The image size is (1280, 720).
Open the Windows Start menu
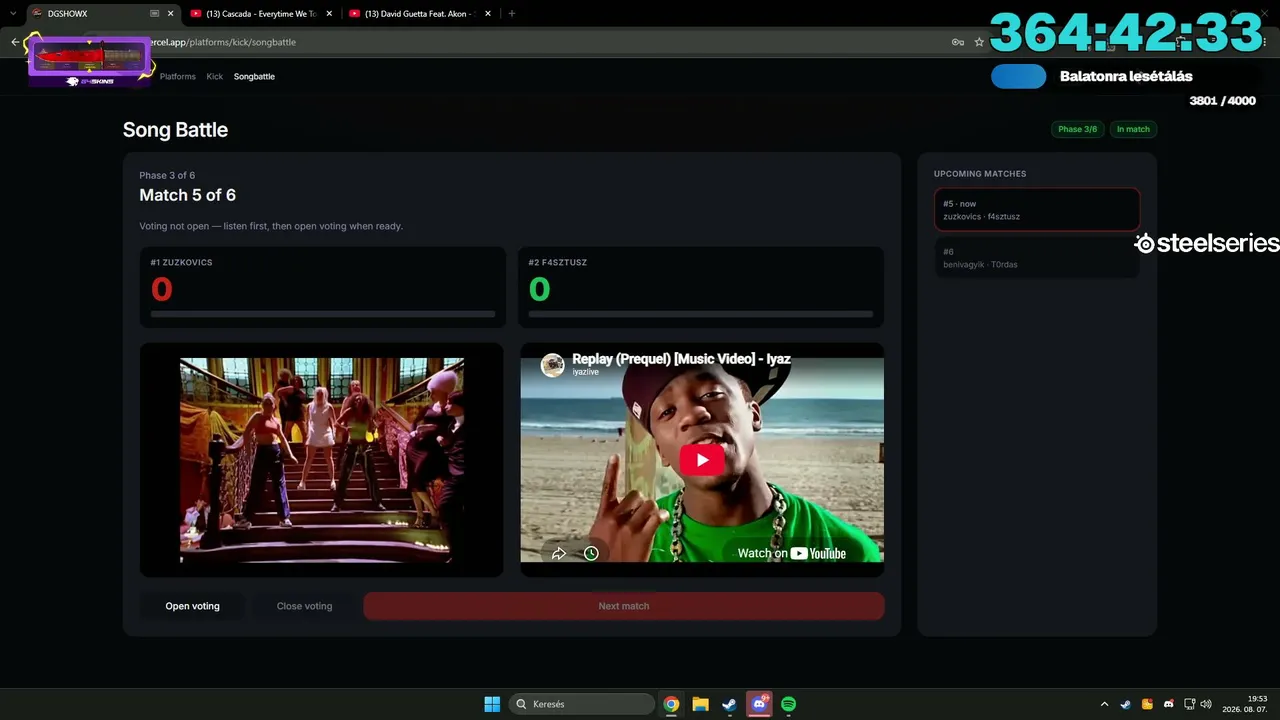point(492,704)
